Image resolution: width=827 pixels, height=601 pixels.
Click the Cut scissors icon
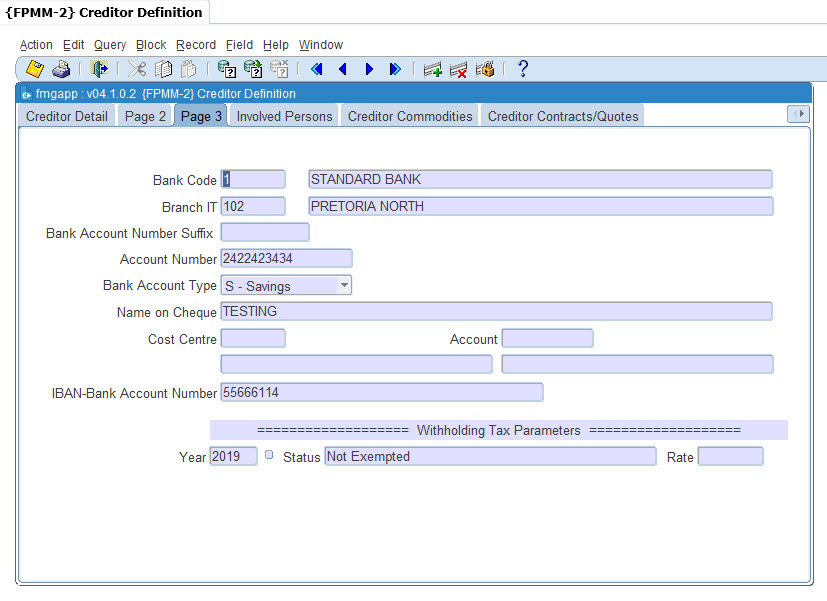[x=137, y=69]
